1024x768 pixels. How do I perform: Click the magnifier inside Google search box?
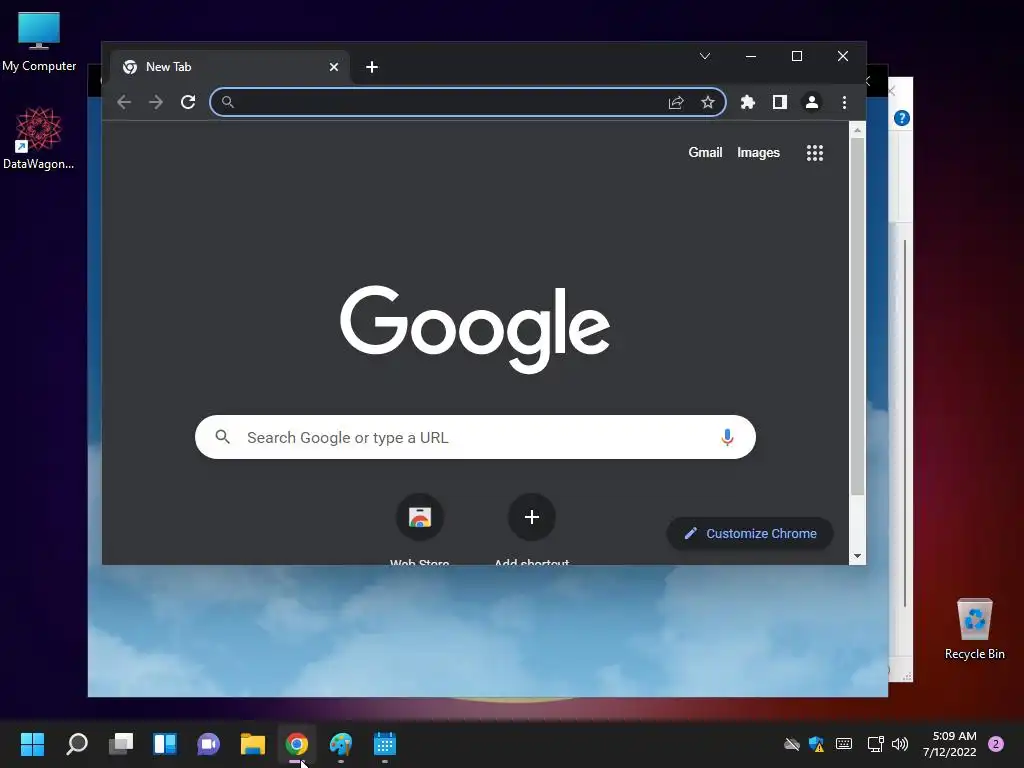[223, 437]
